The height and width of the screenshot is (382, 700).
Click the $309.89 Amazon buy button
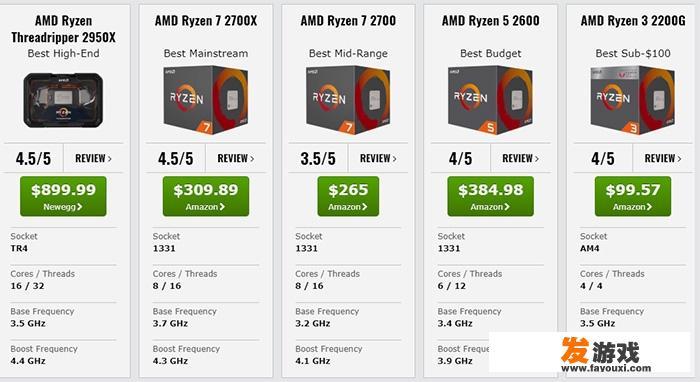click(x=206, y=196)
